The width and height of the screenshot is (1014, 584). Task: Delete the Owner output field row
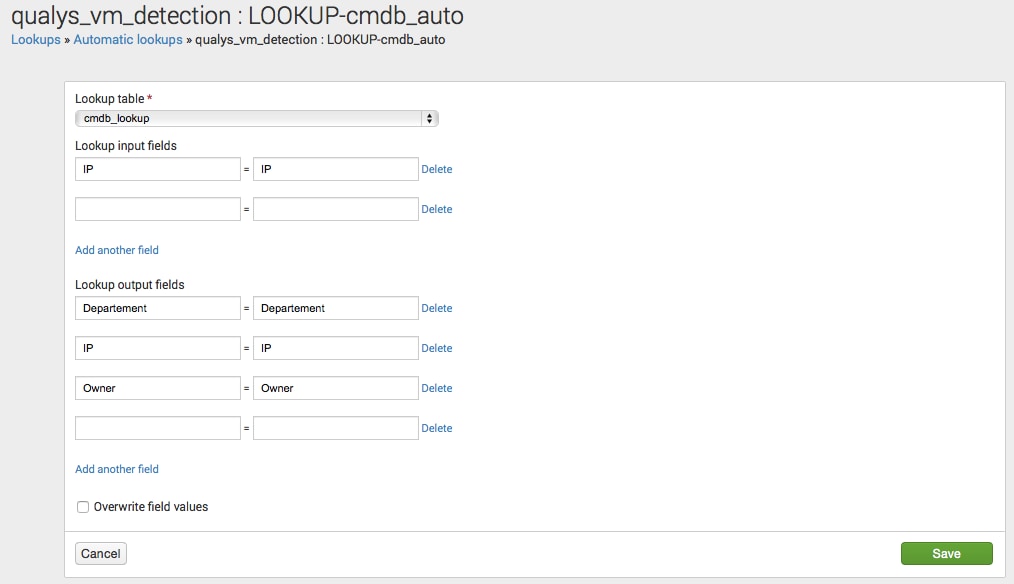coord(436,388)
